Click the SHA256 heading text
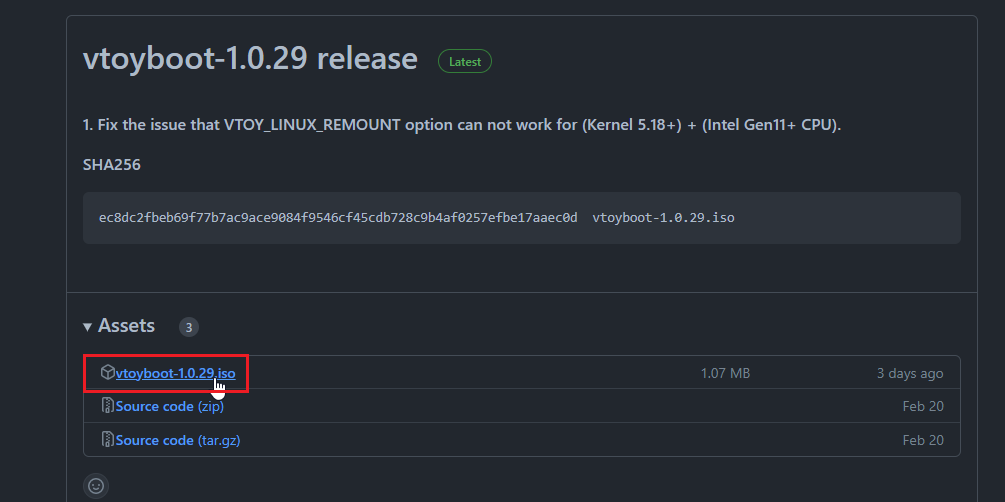1005x502 pixels. [x=112, y=164]
